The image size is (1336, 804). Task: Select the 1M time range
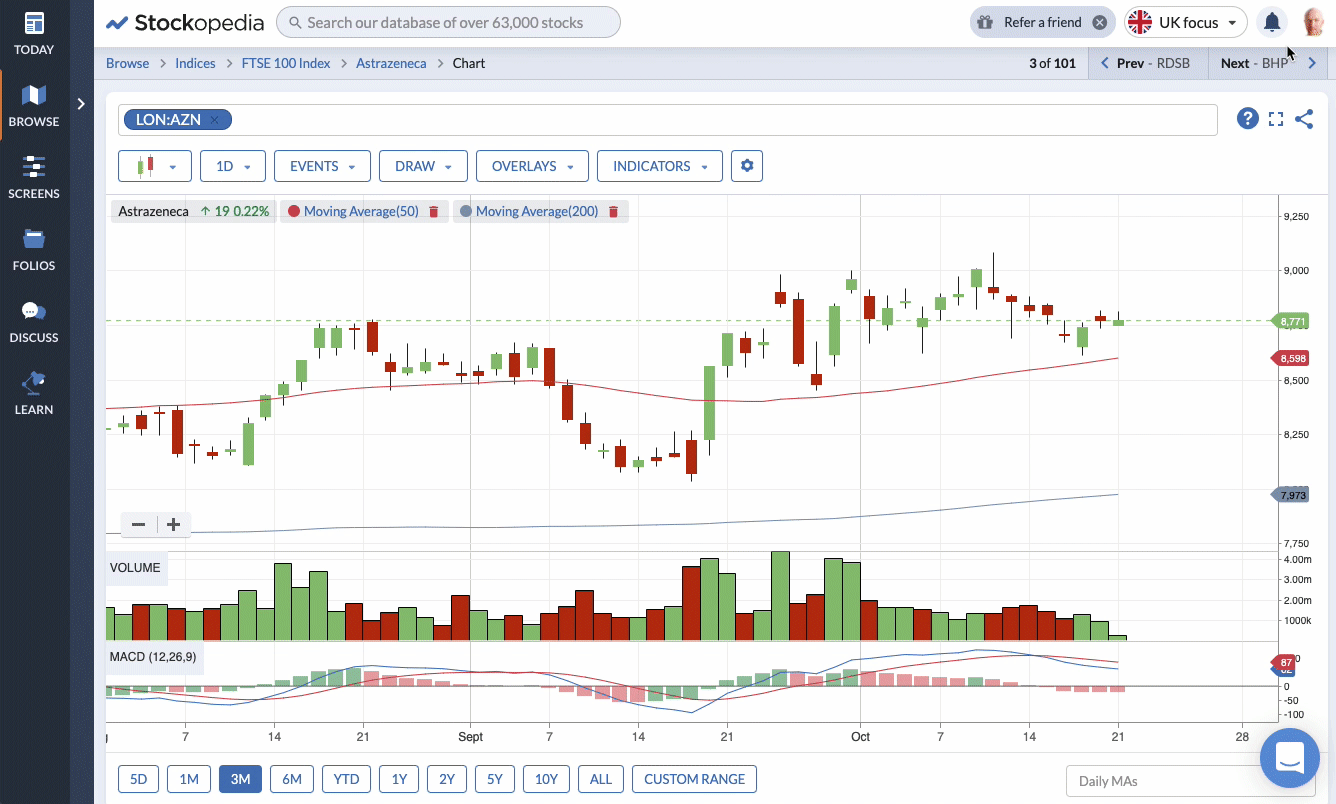[189, 779]
